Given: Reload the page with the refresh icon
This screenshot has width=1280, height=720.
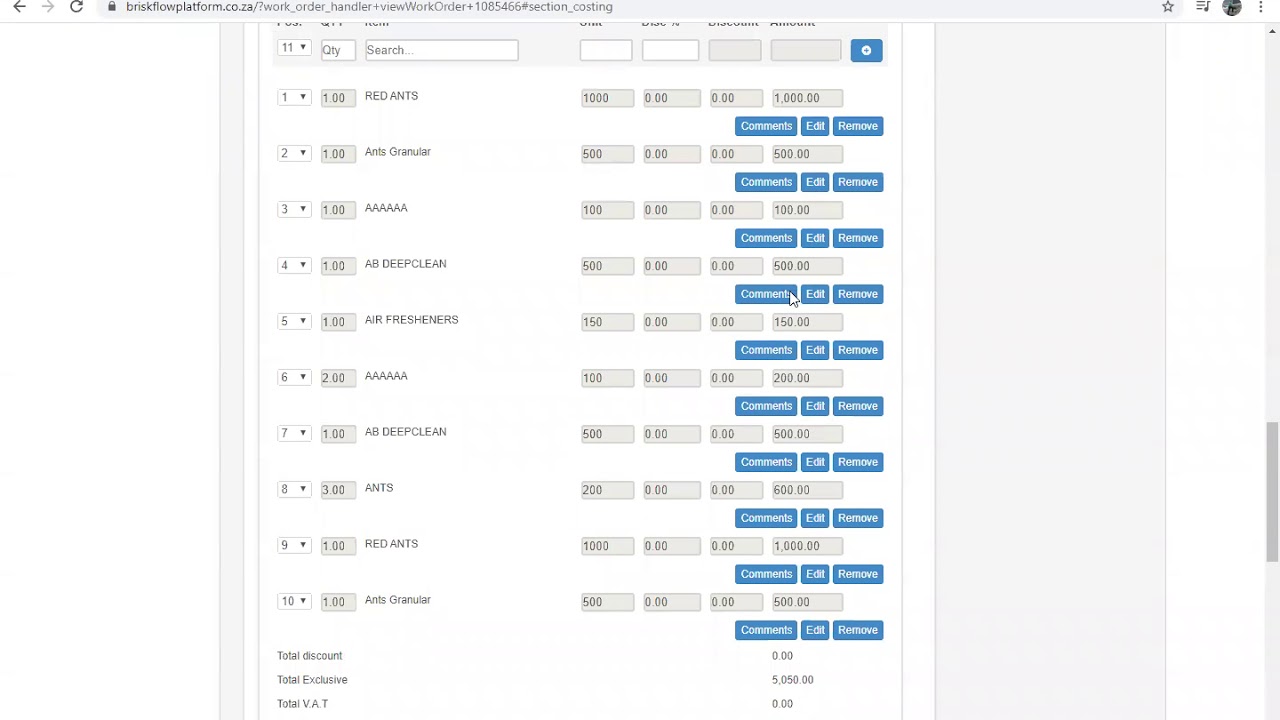Looking at the screenshot, I should coord(76,7).
